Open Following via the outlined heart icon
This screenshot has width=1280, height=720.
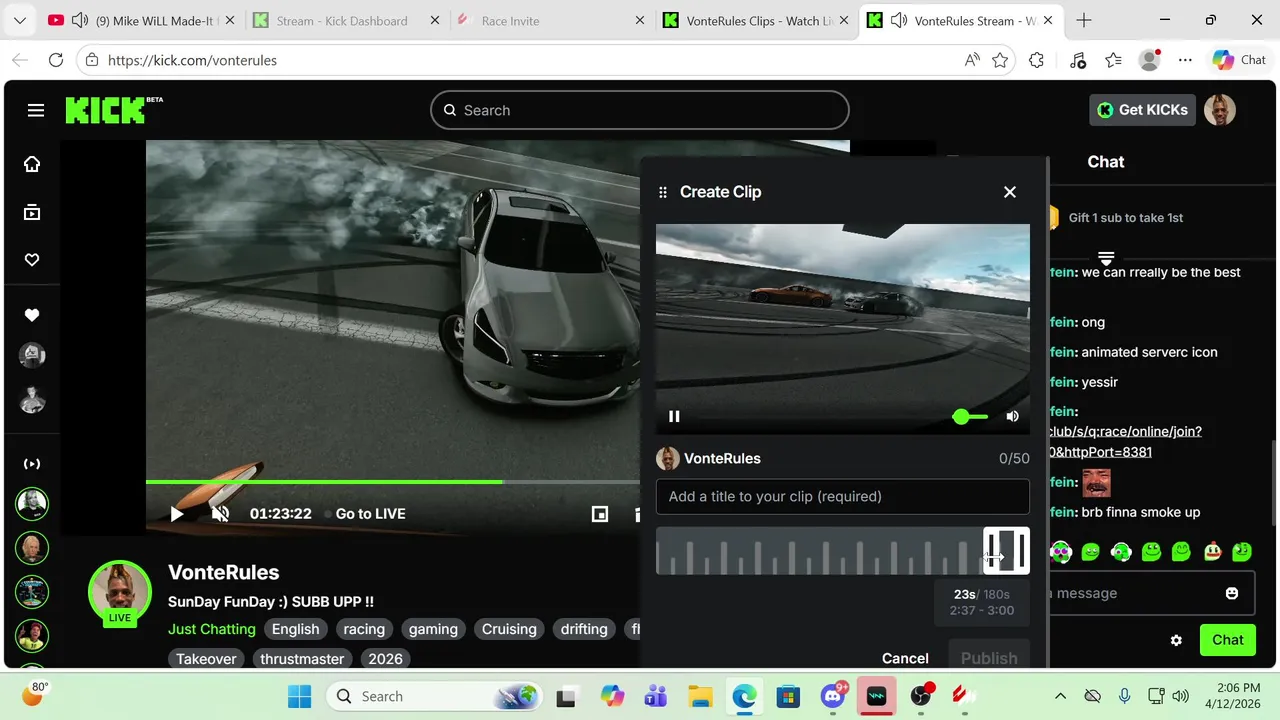(32, 260)
